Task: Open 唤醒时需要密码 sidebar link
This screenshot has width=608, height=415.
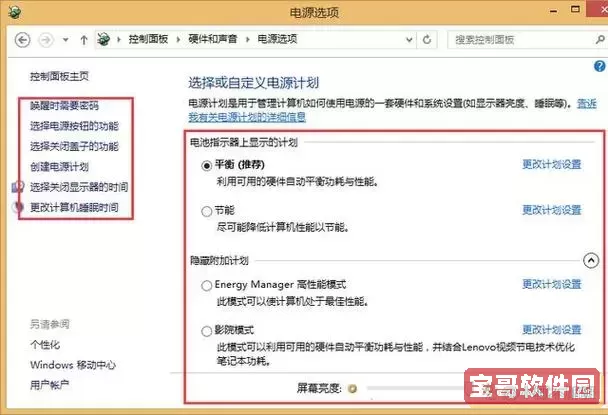Action: coord(64,105)
